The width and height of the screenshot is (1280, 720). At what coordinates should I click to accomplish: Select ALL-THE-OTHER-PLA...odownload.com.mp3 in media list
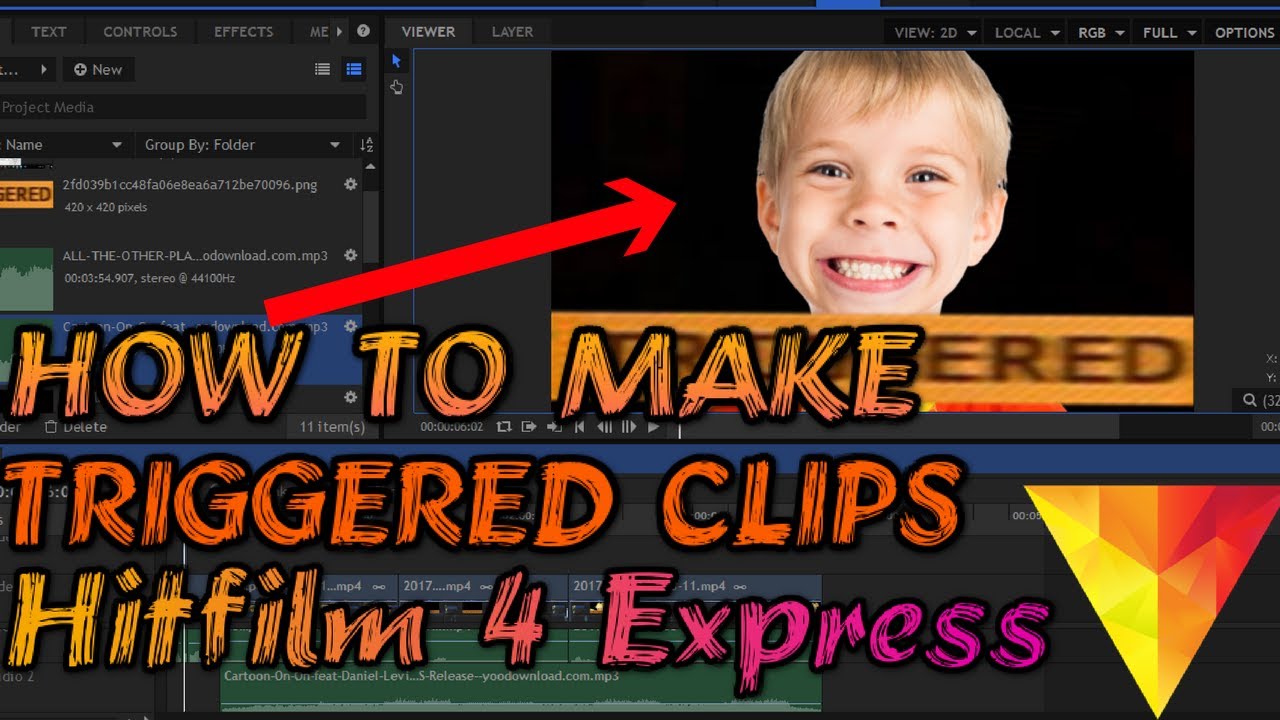195,256
